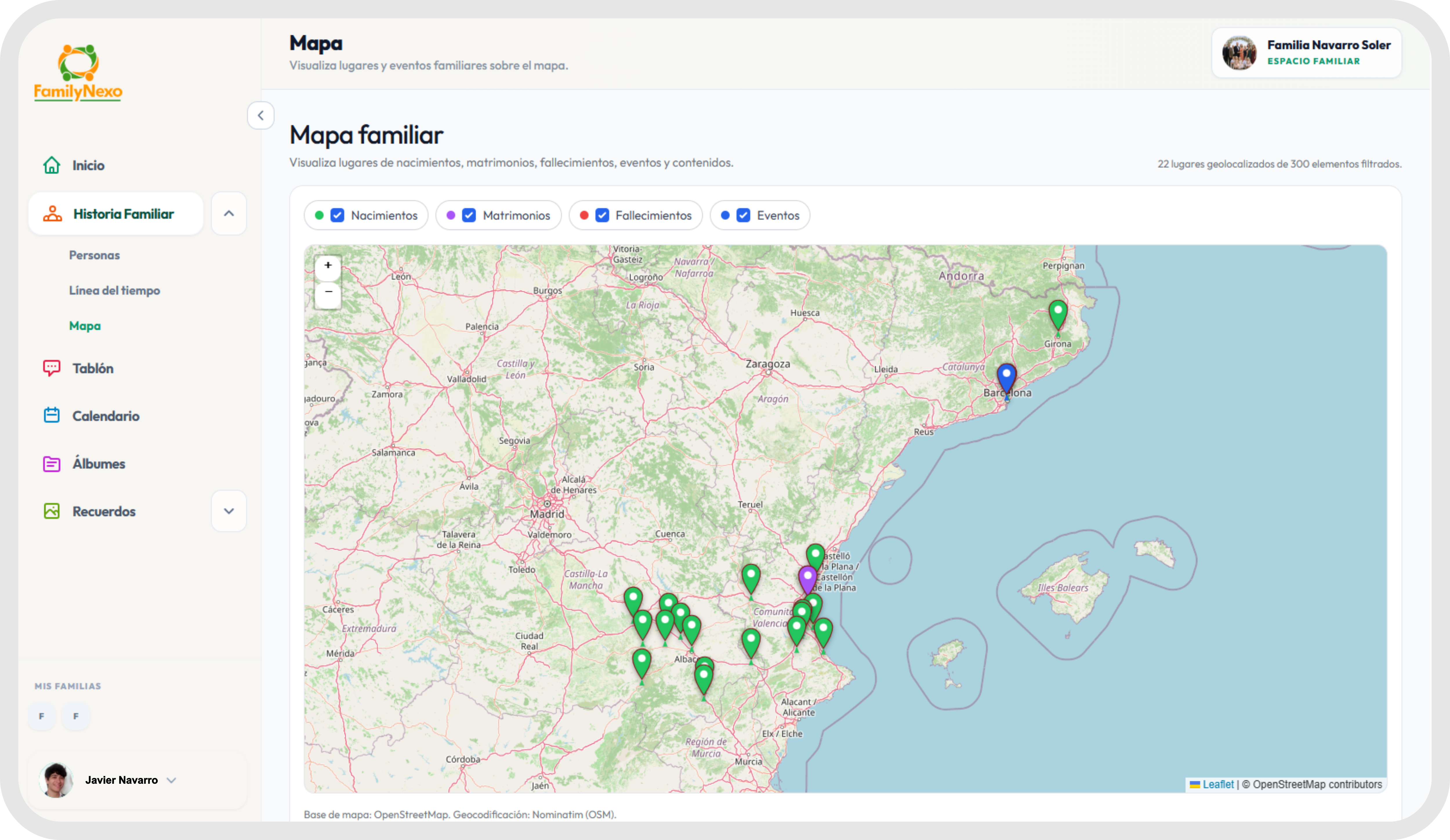The height and width of the screenshot is (840, 1450).
Task: Open Línea del tiempo from the sidebar
Action: [115, 291]
